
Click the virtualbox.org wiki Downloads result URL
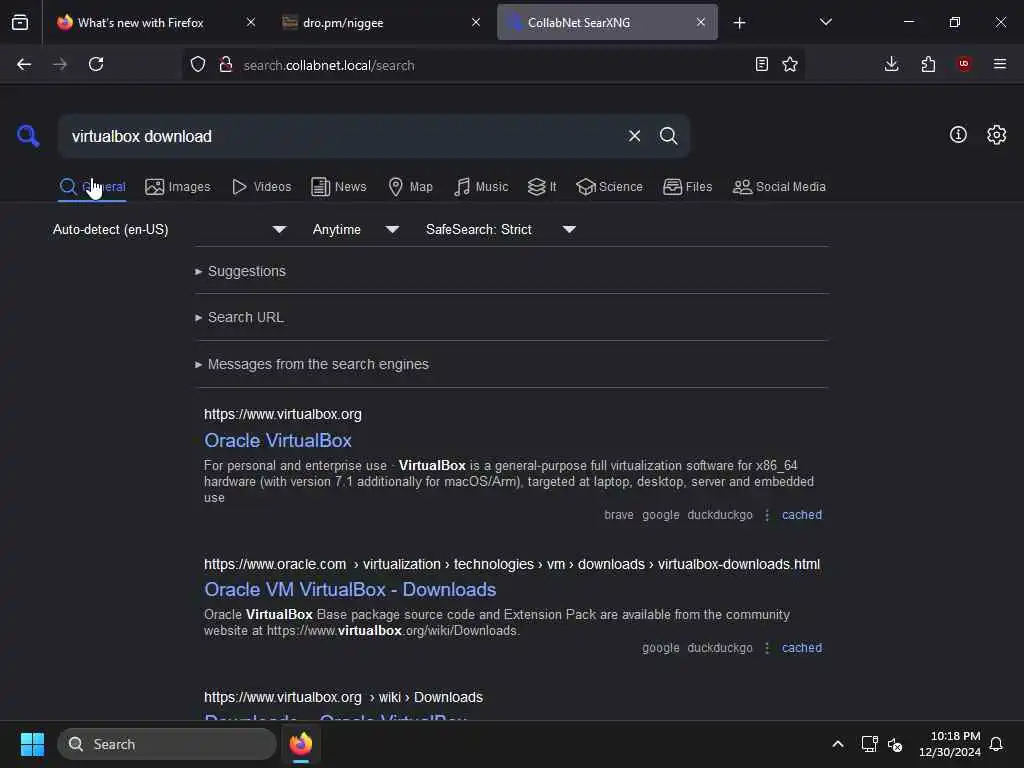tap(344, 697)
